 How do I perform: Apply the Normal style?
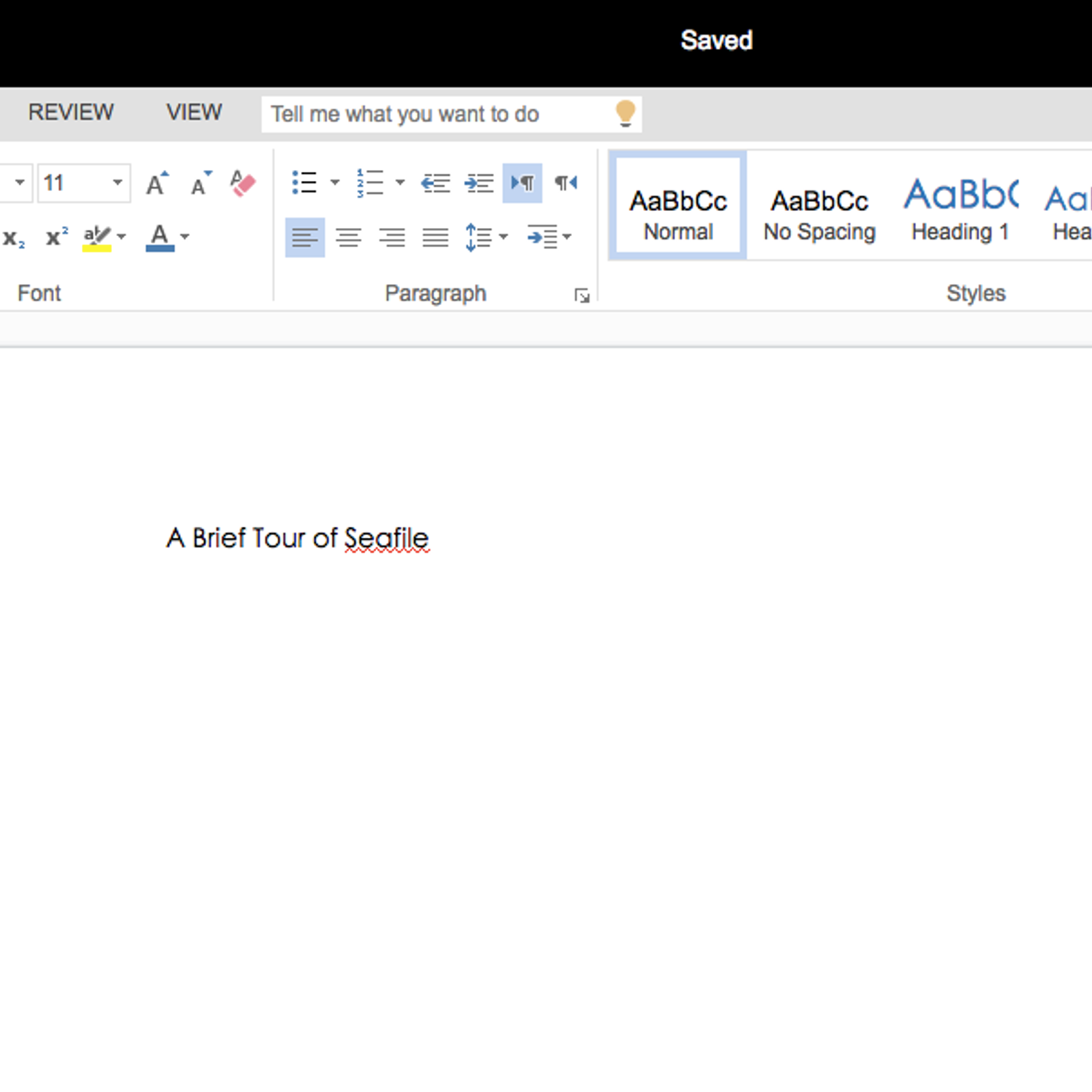pos(678,205)
